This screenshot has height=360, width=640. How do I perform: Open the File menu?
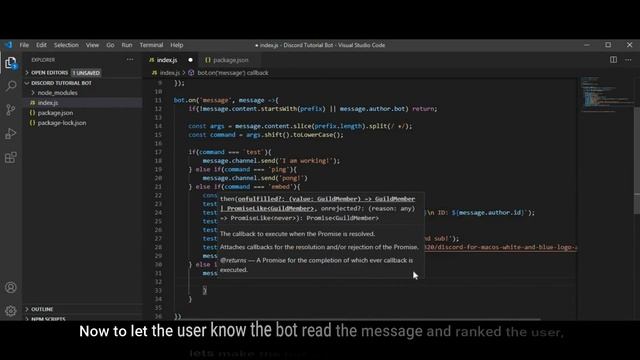tap(24, 45)
